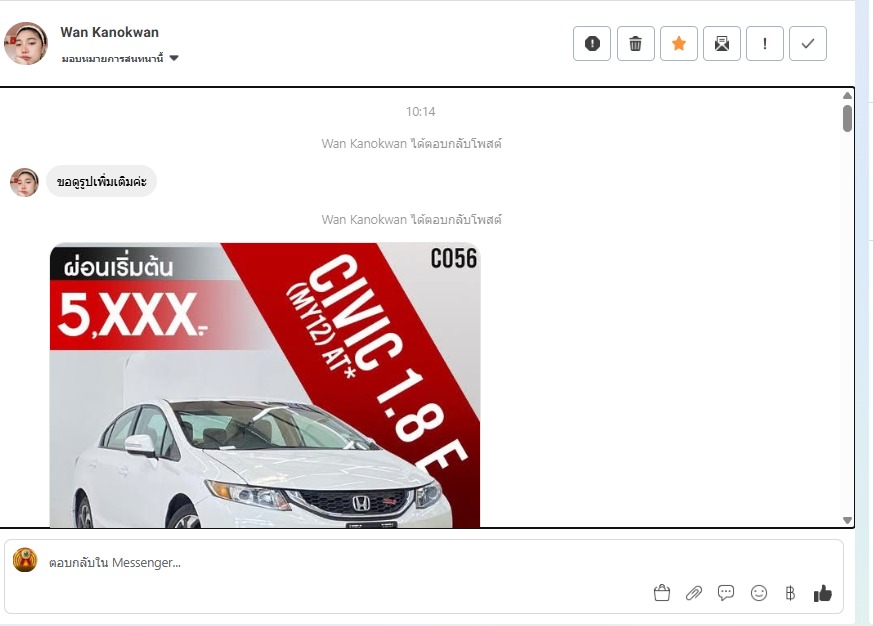Click the trash delete conversation icon
This screenshot has height=626, width=873.
point(635,43)
